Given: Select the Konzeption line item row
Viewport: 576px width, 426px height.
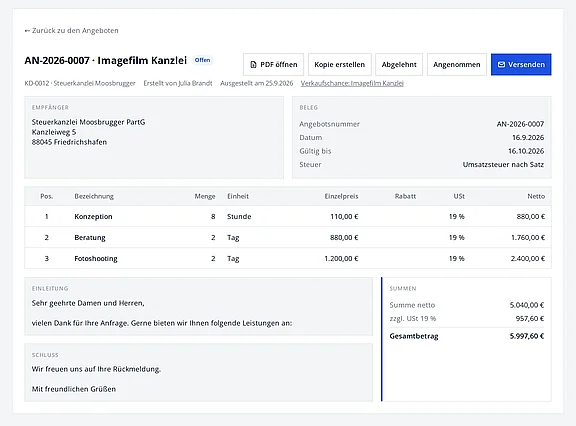Looking at the screenshot, I should pos(288,217).
